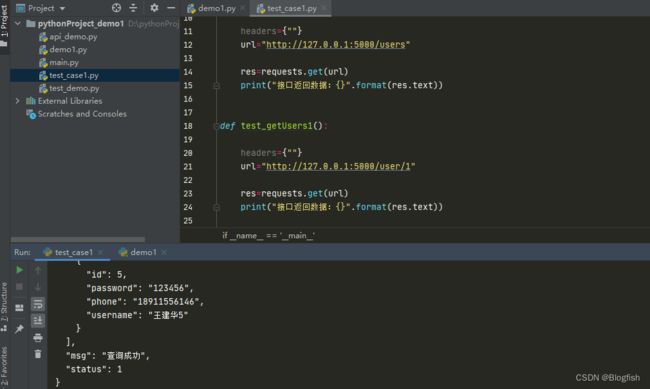
Task: Click the def test_getUsers1() line
Action: coord(274,126)
